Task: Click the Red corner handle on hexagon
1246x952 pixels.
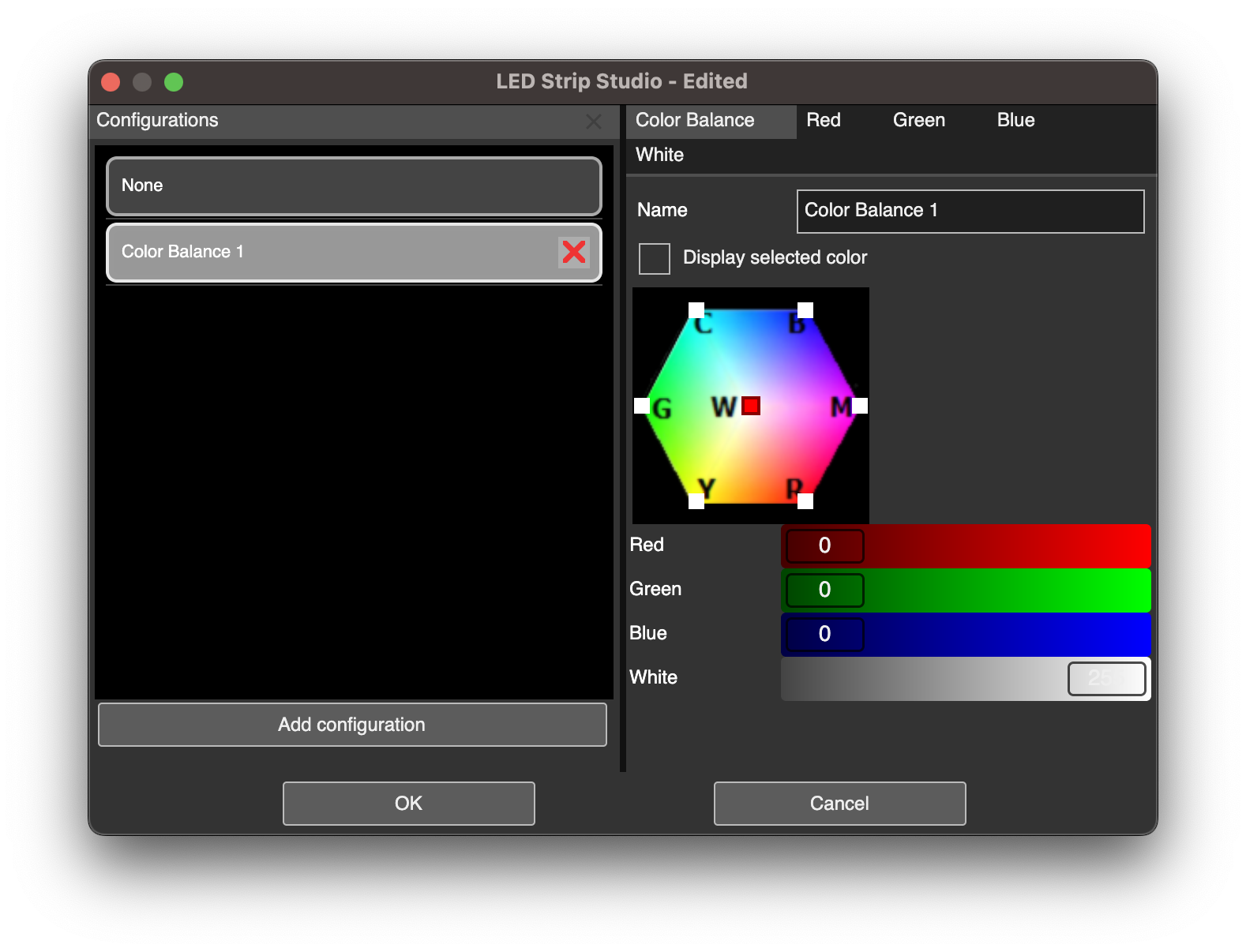Action: tap(805, 501)
